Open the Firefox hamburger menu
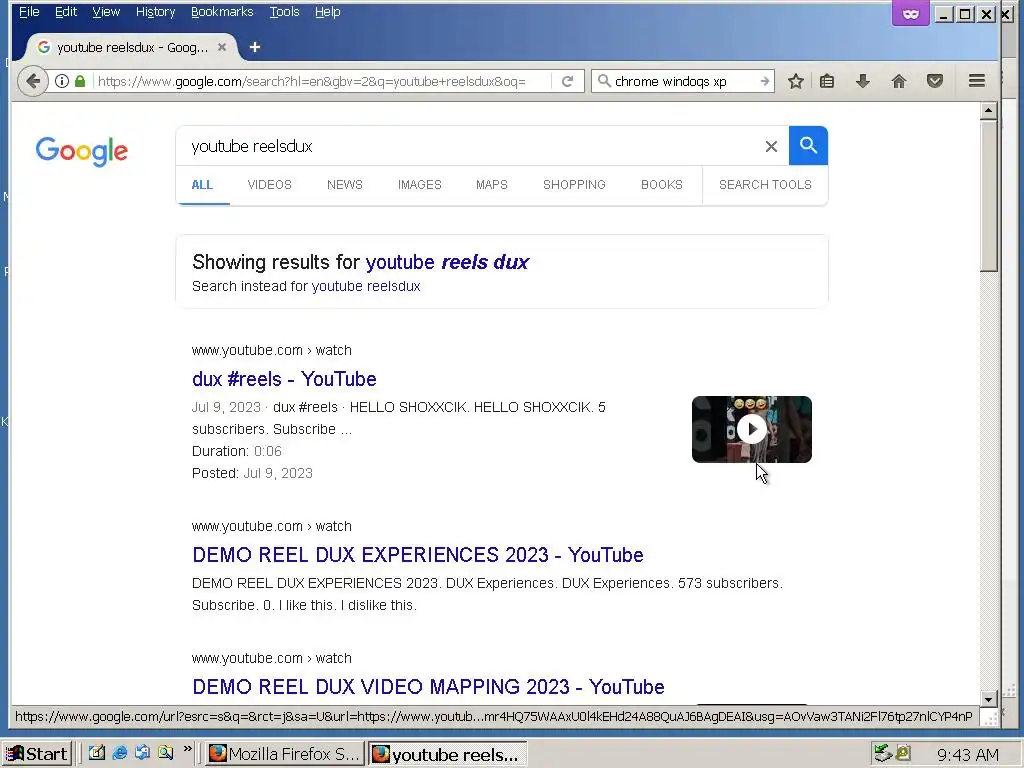The height and width of the screenshot is (768, 1024). coord(977,81)
